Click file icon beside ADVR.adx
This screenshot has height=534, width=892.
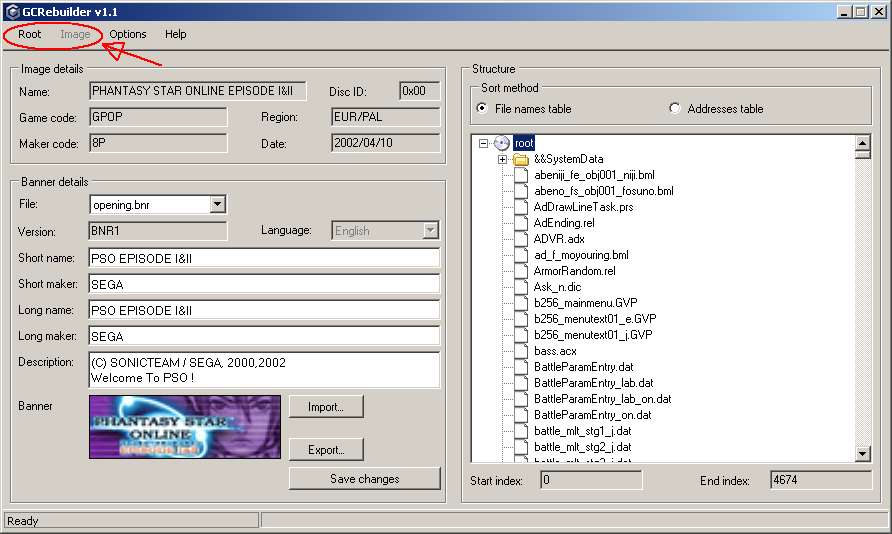tap(520, 239)
